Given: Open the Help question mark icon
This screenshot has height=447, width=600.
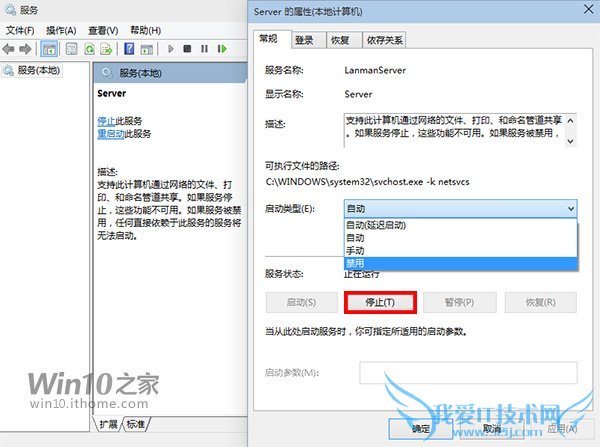Looking at the screenshot, I should pyautogui.click(x=129, y=49).
